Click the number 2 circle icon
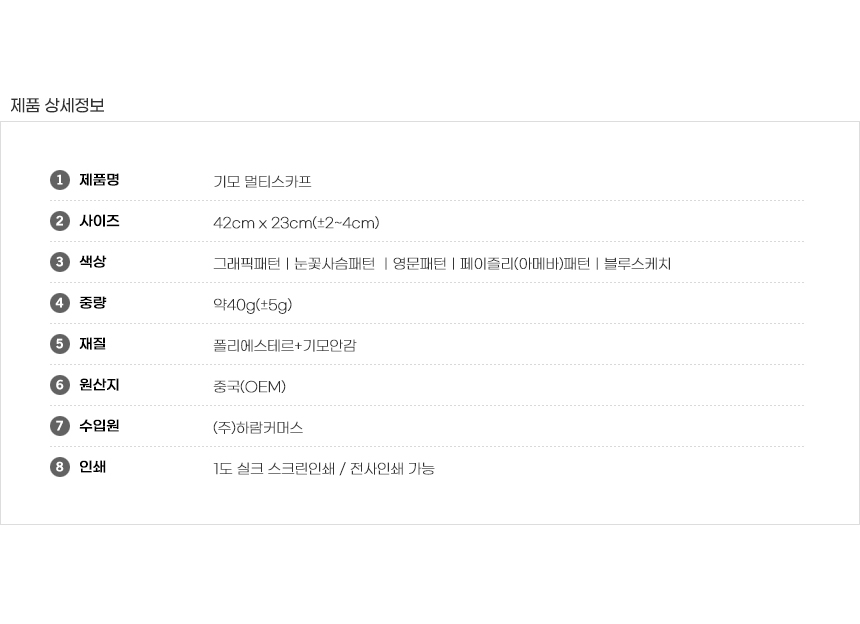 (x=60, y=221)
